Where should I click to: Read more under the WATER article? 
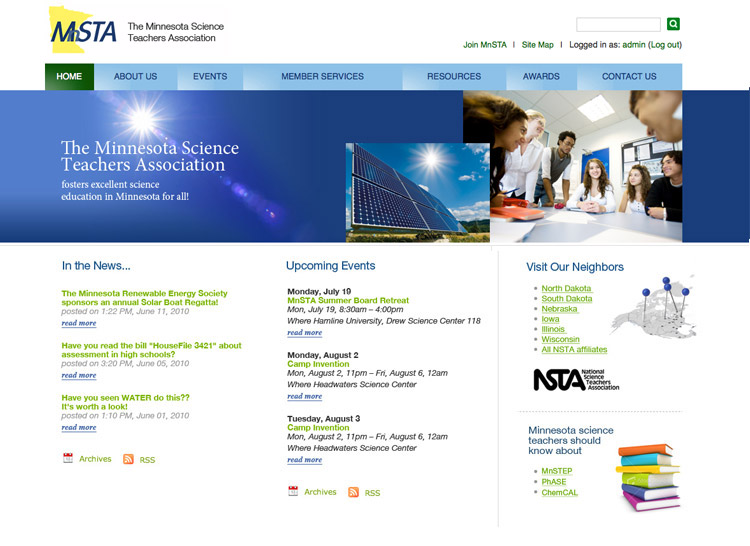(x=79, y=427)
